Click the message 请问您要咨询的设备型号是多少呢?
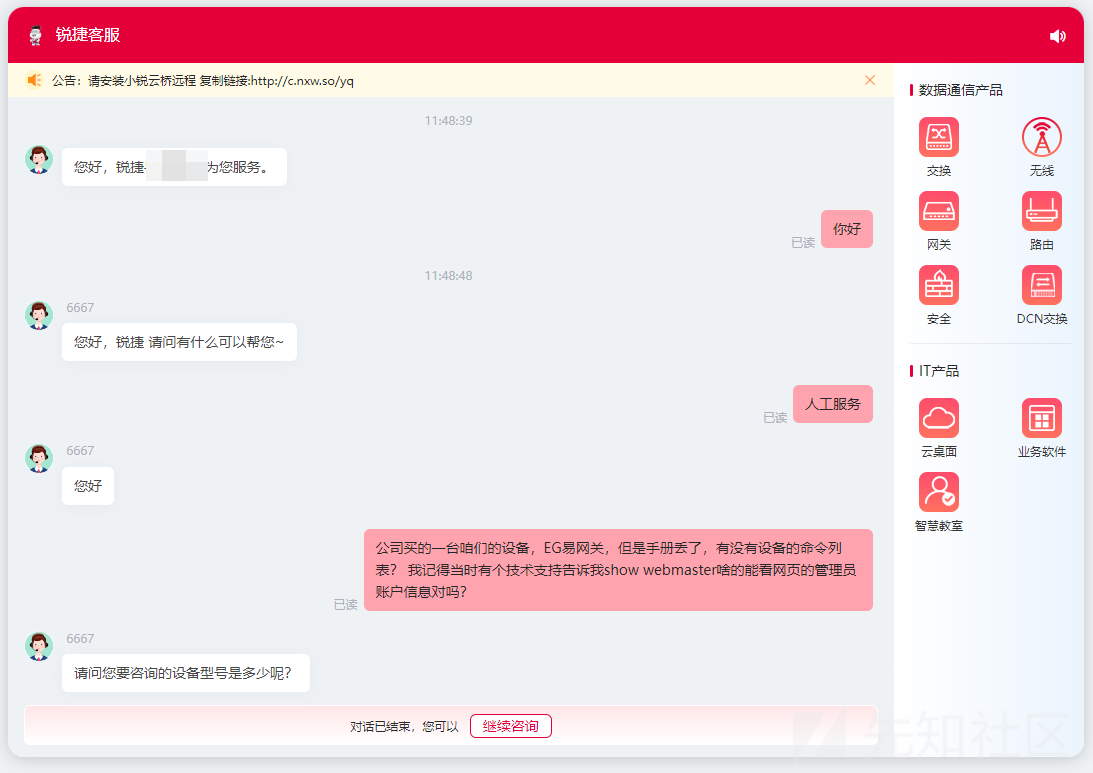The image size is (1093, 773). 185,673
